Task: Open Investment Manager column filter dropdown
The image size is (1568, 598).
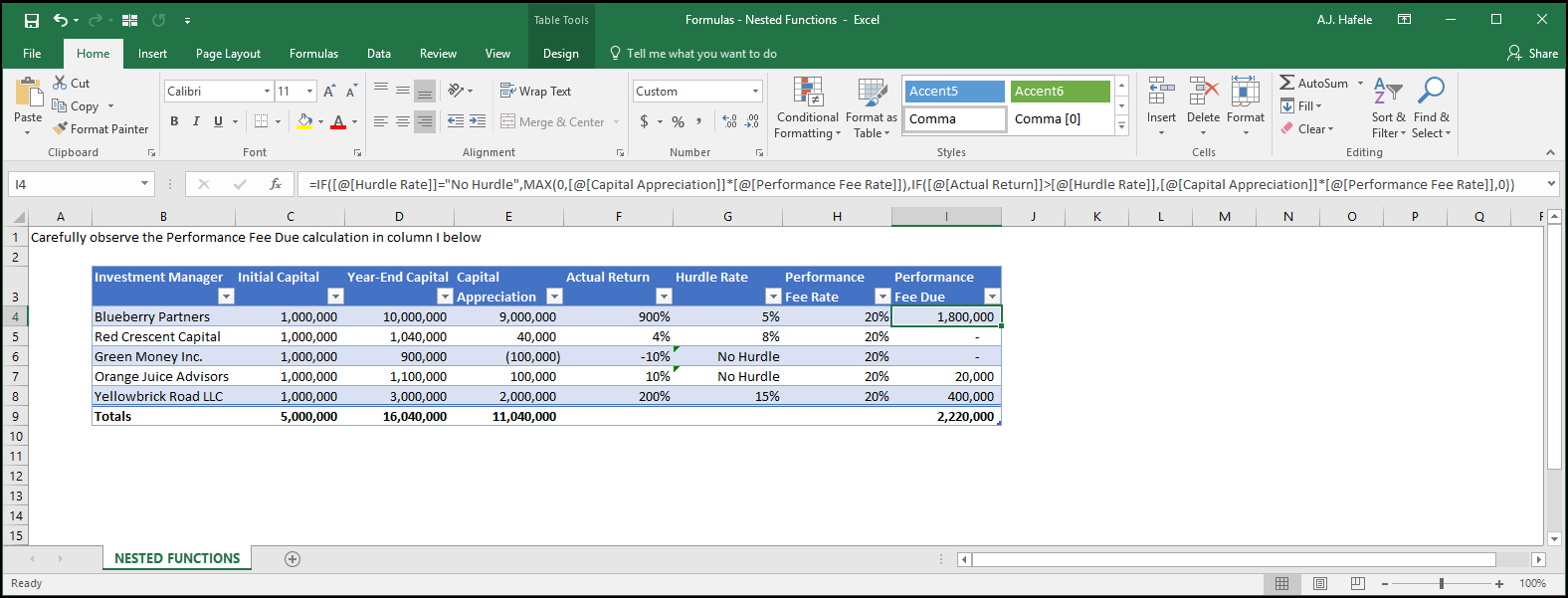Action: [x=226, y=297]
